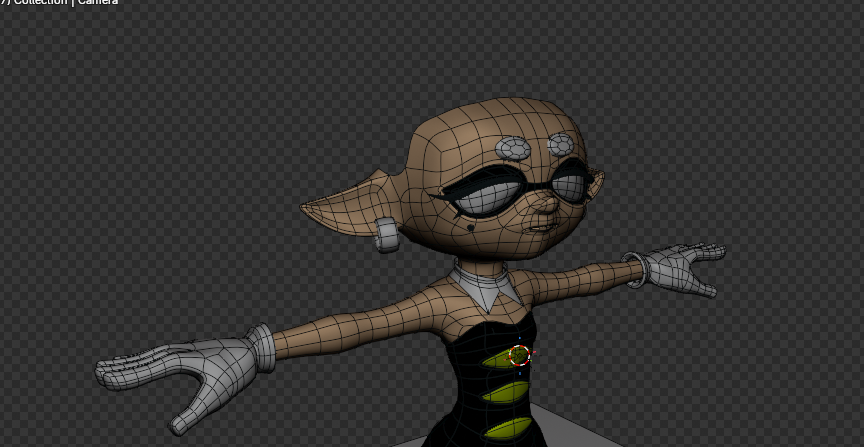The image size is (864, 447).
Task: Select the bottom yellow-green slit on the dress
Action: coord(507,429)
